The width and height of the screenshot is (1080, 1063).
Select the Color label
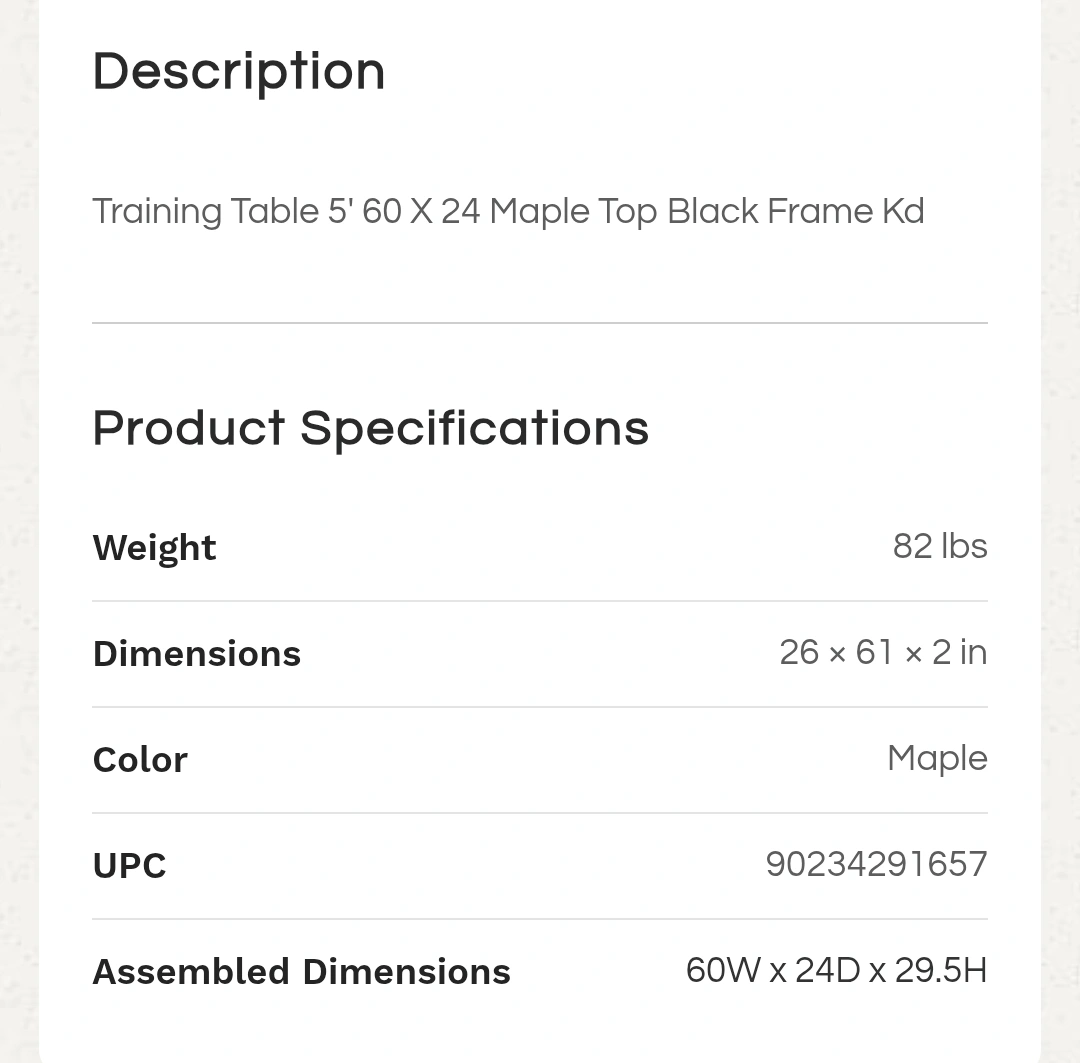click(140, 760)
